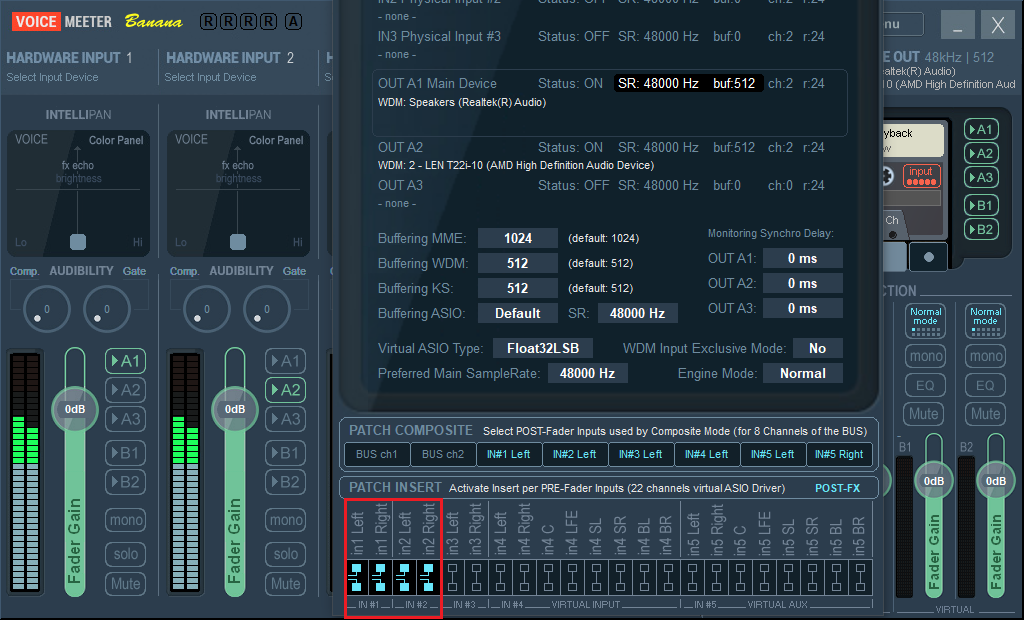Mute Hardware Input 1
This screenshot has width=1024, height=620.
[x=125, y=583]
